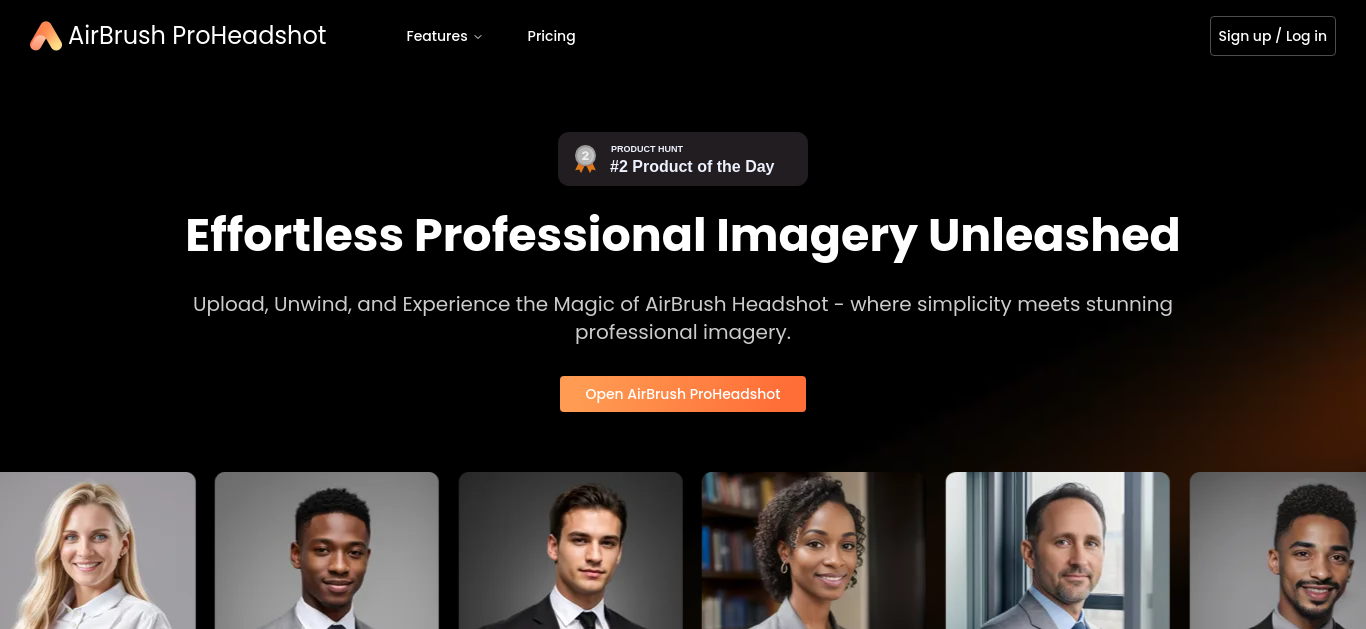Select the bearded man headshot at right edge

[1278, 550]
